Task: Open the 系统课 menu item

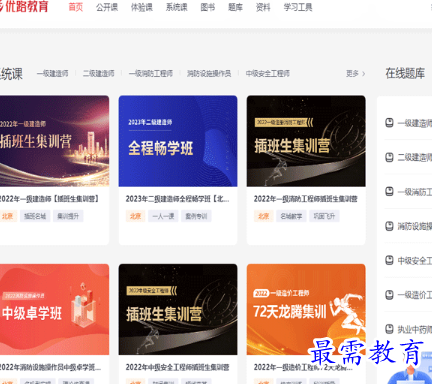Action: click(x=177, y=7)
